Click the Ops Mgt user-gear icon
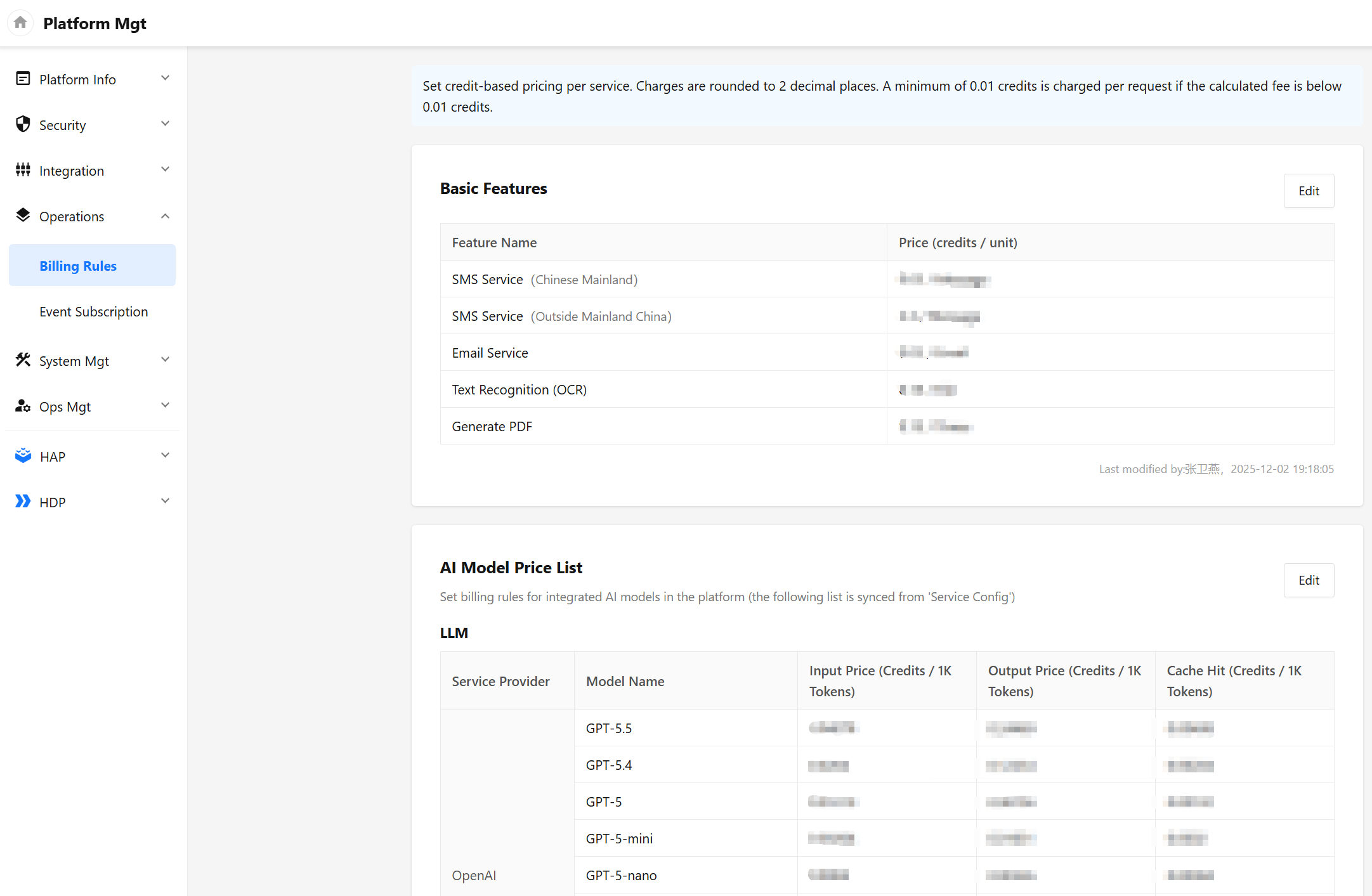Screen dimensions: 1372x896 (x=23, y=406)
